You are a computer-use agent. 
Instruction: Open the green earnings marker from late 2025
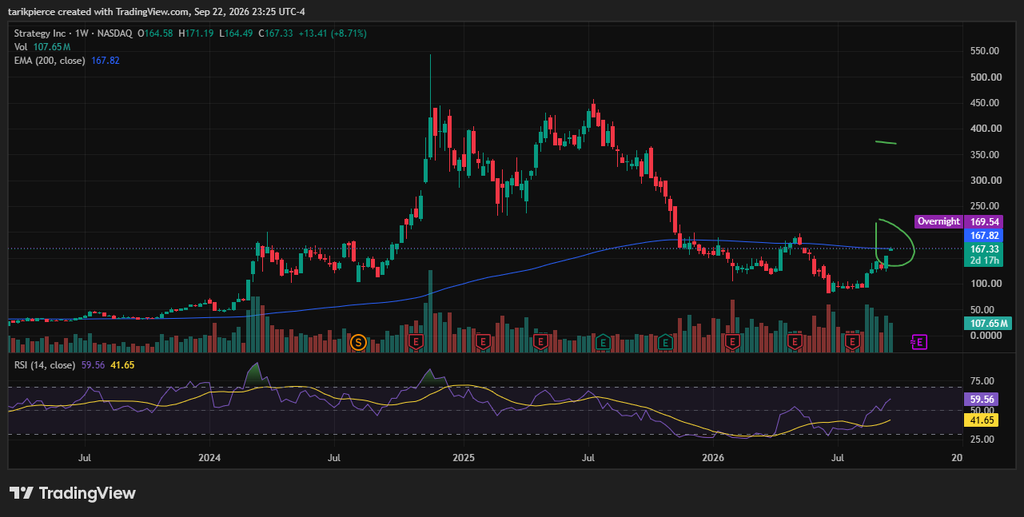665,341
